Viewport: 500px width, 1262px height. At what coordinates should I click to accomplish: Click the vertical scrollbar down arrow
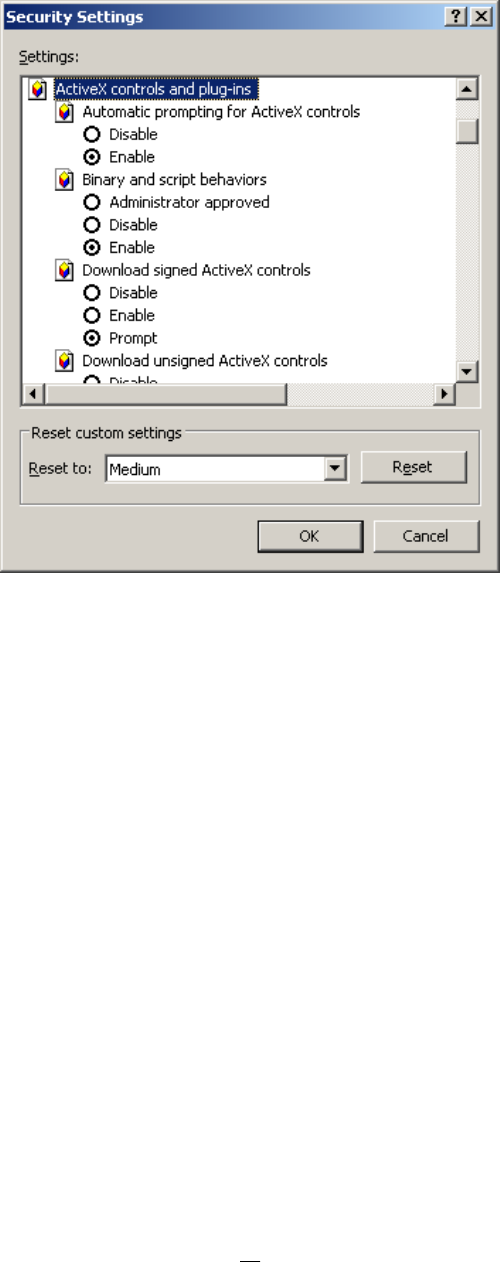point(466,372)
